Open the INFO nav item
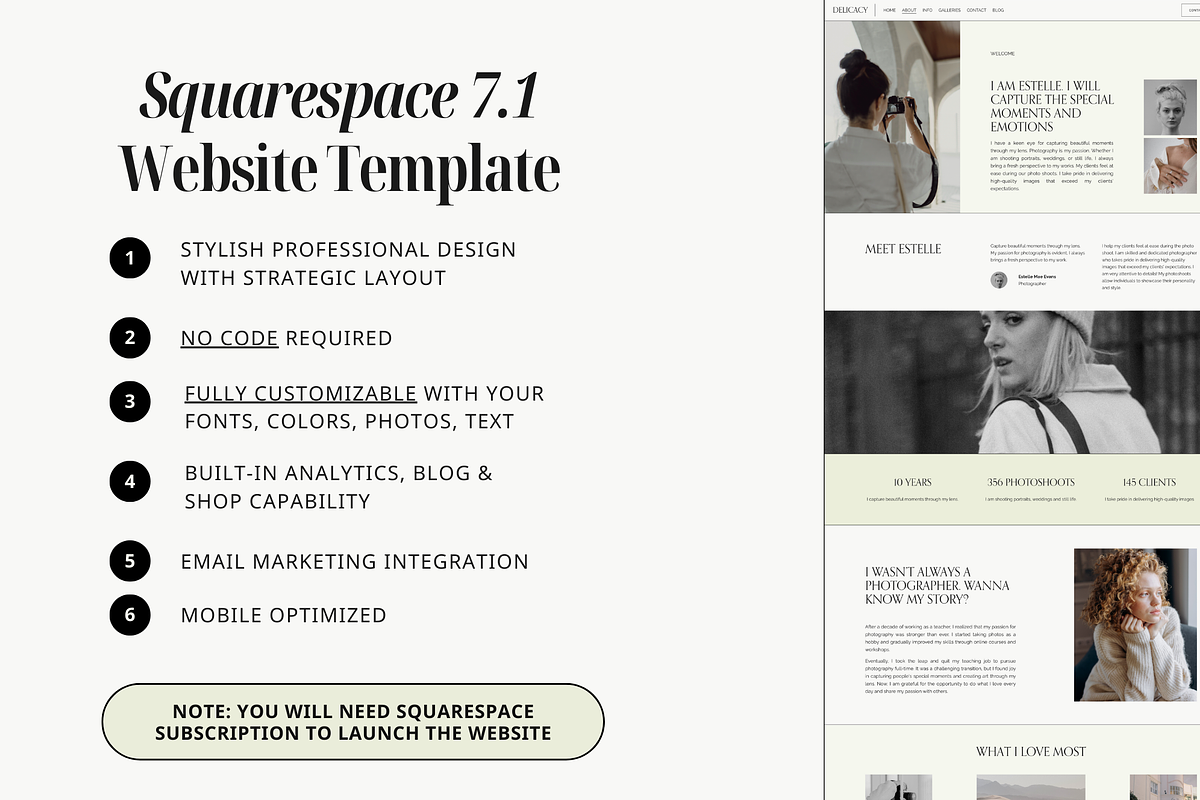 pyautogui.click(x=928, y=10)
